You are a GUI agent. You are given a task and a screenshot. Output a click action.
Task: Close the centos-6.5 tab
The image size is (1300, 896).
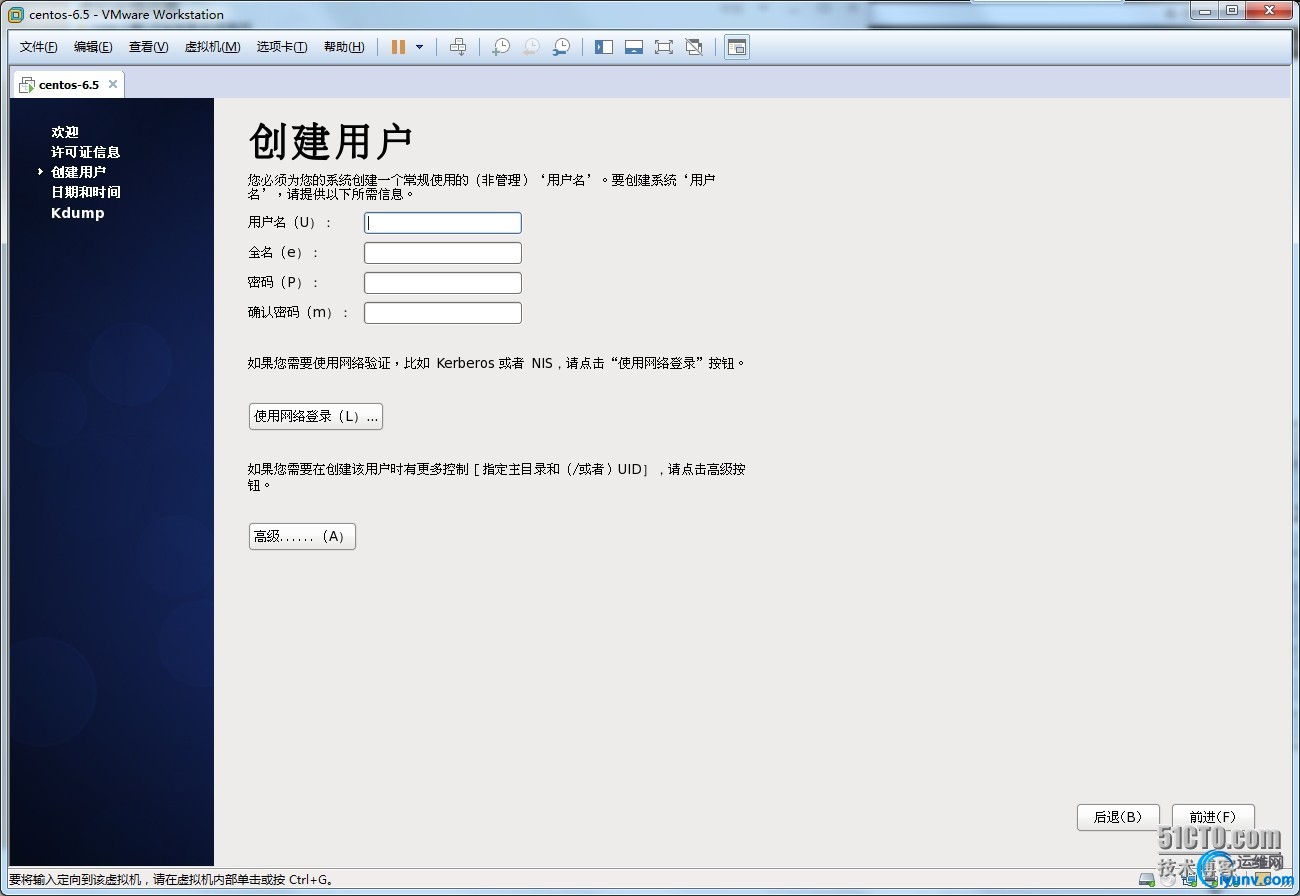[113, 84]
